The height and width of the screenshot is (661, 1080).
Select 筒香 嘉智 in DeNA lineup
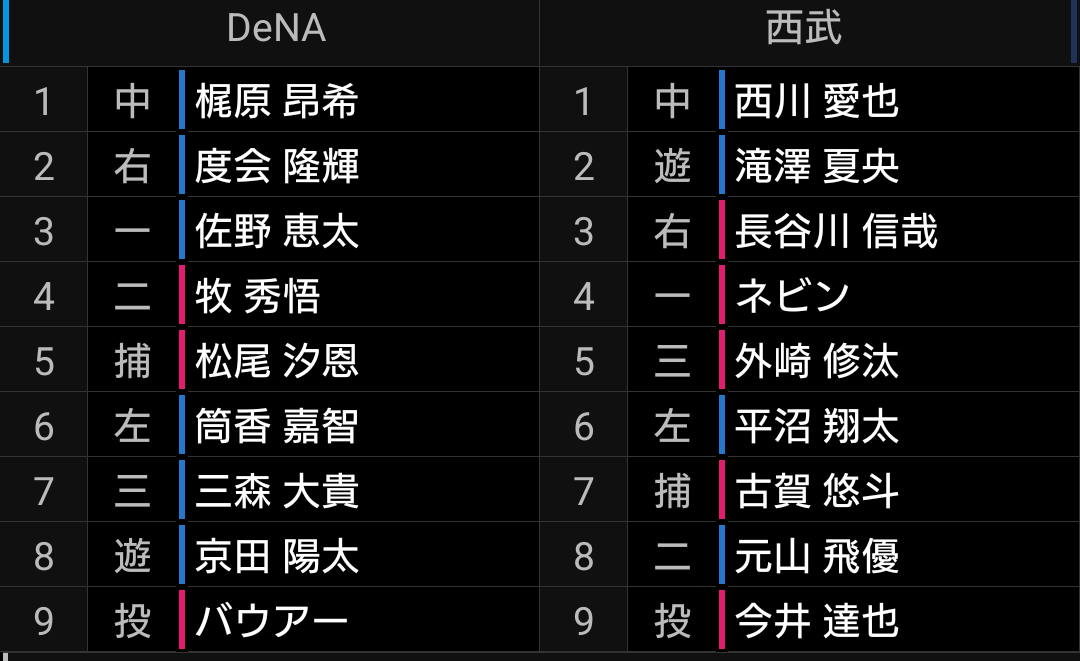(277, 426)
